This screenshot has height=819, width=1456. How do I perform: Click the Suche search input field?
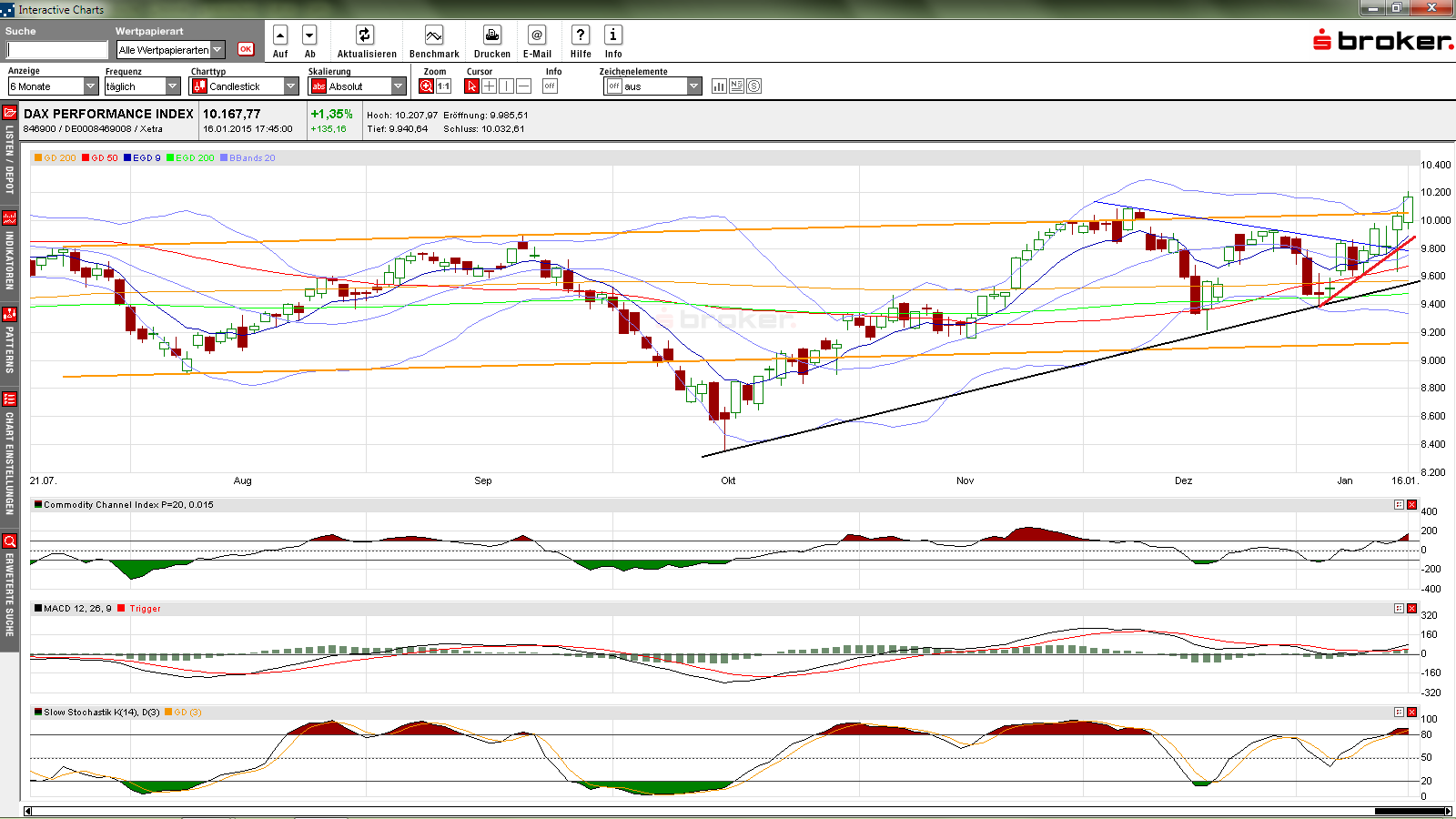pos(57,50)
